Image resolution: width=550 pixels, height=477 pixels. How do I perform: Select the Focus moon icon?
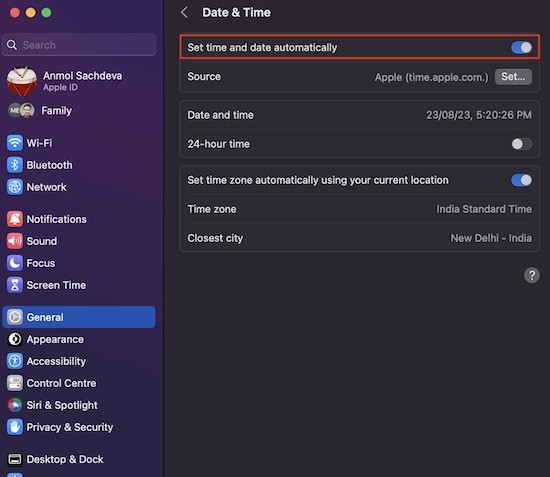tap(15, 263)
